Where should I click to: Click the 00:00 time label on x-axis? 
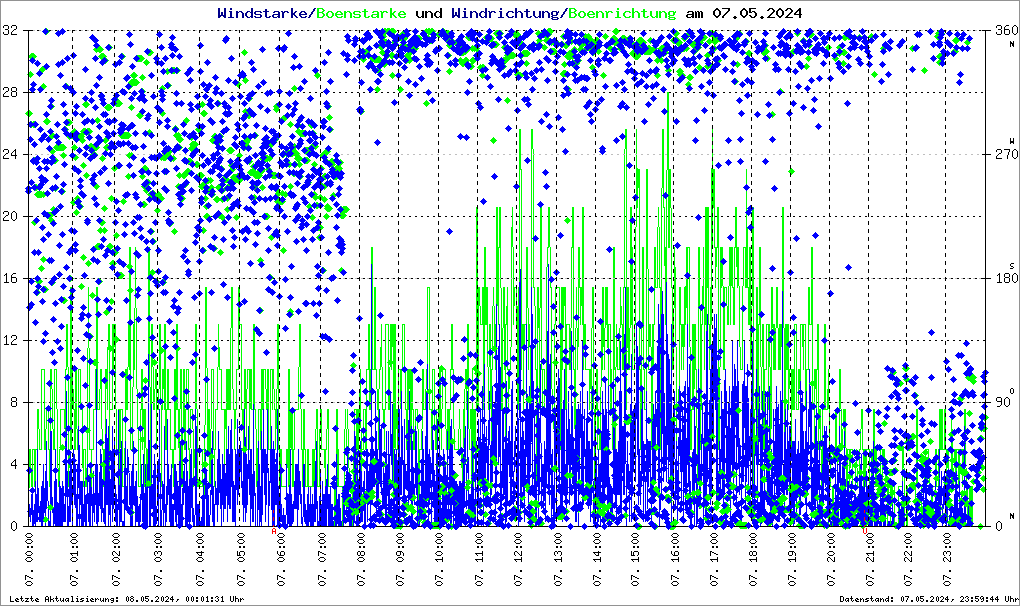coord(29,562)
